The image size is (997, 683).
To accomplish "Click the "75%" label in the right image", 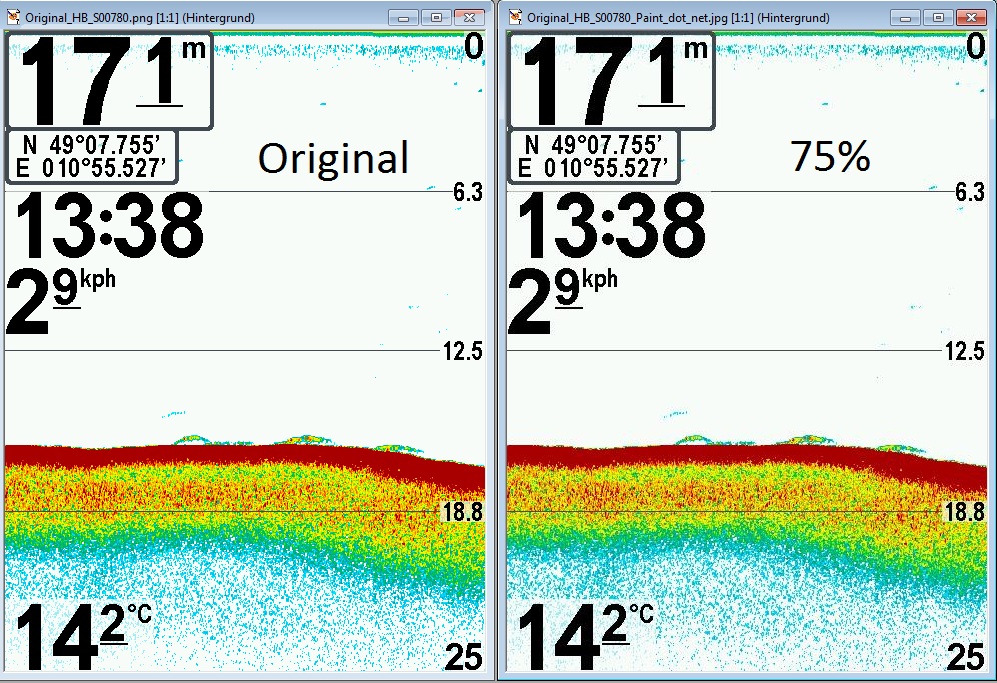I will pos(830,156).
